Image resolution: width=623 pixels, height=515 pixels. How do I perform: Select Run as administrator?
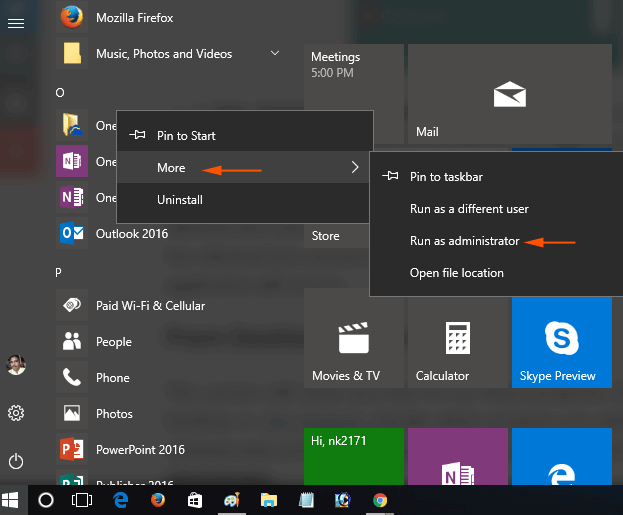pyautogui.click(x=496, y=241)
